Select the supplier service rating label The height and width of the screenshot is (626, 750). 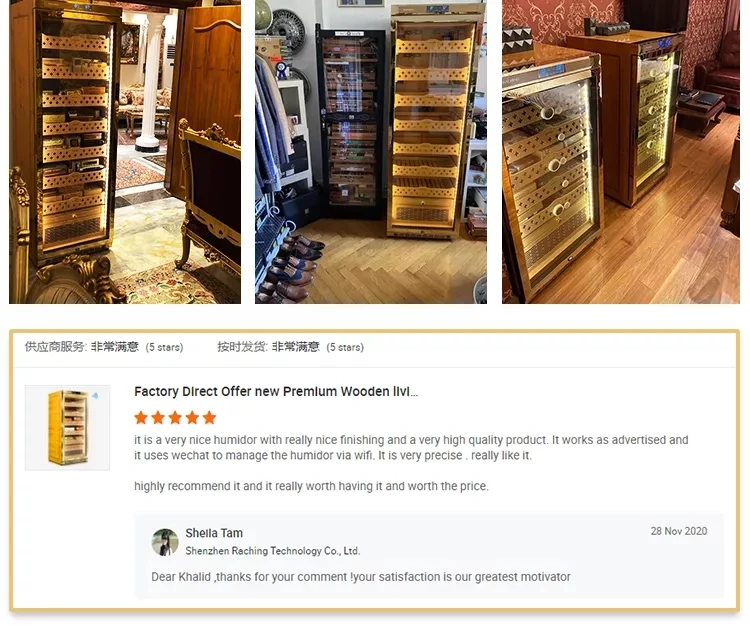(x=104, y=347)
